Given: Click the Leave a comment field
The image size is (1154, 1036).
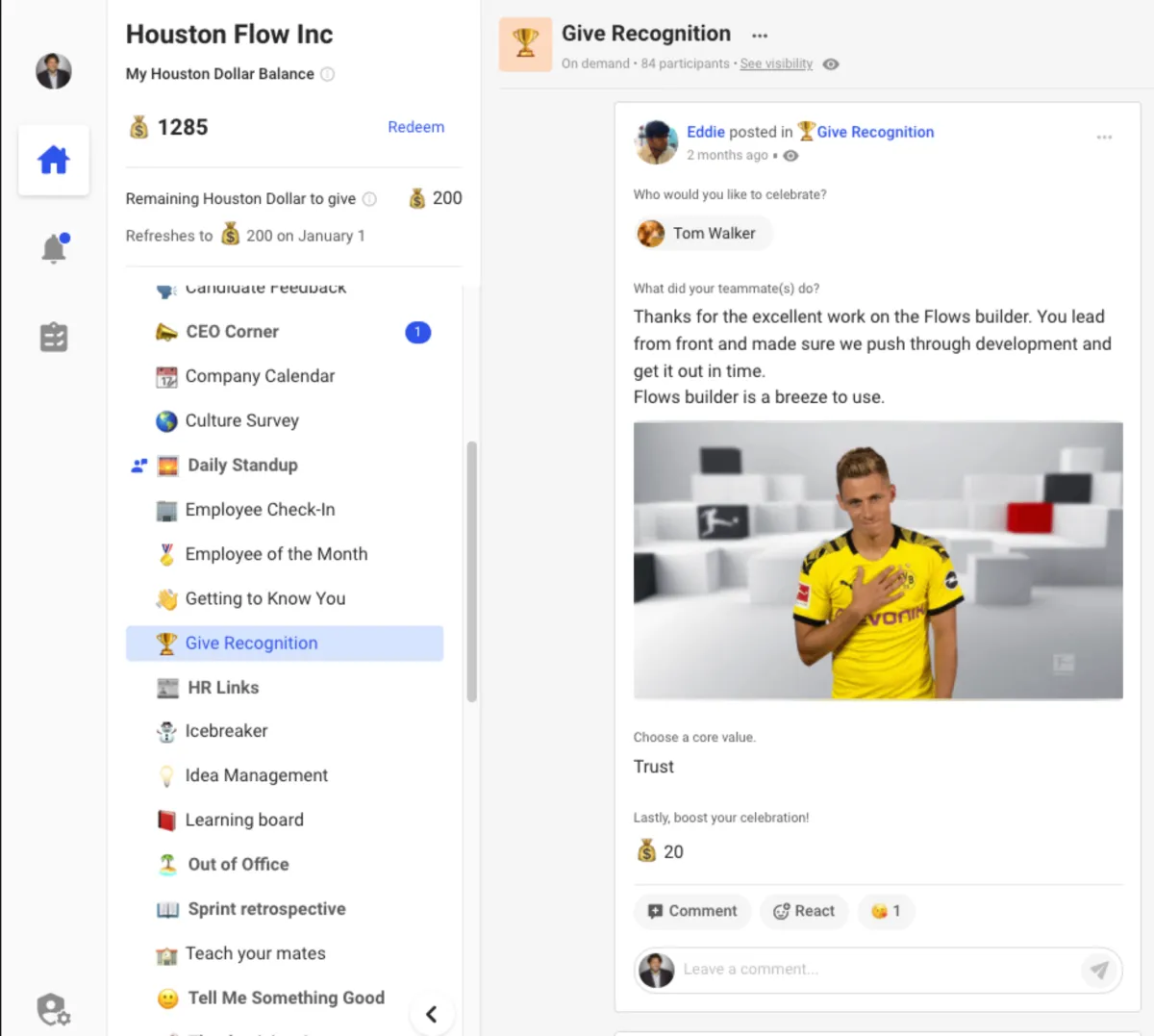Looking at the screenshot, I should pyautogui.click(x=878, y=970).
